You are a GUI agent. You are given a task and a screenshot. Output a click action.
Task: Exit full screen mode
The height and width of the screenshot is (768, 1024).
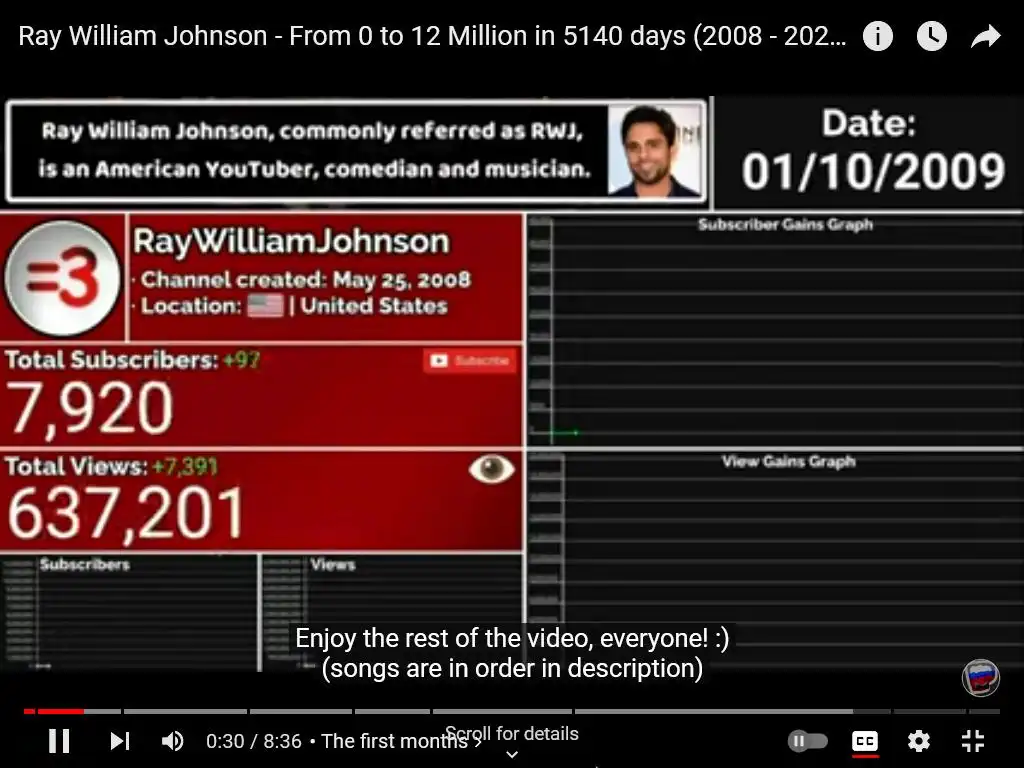tap(972, 741)
